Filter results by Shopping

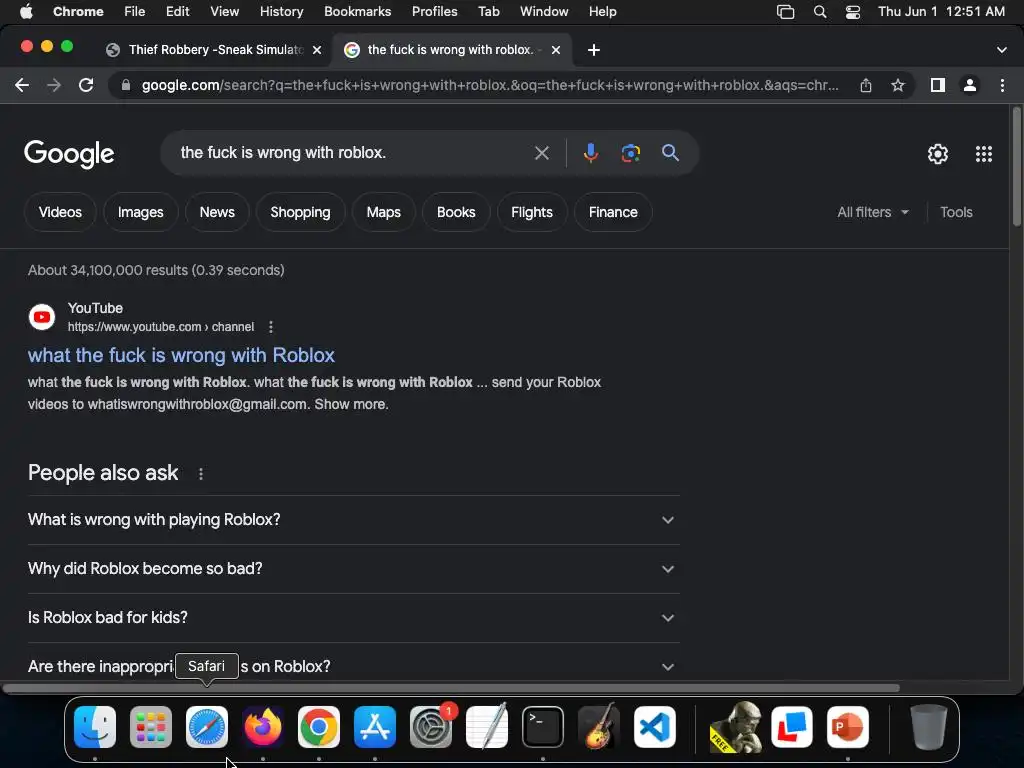coord(300,212)
